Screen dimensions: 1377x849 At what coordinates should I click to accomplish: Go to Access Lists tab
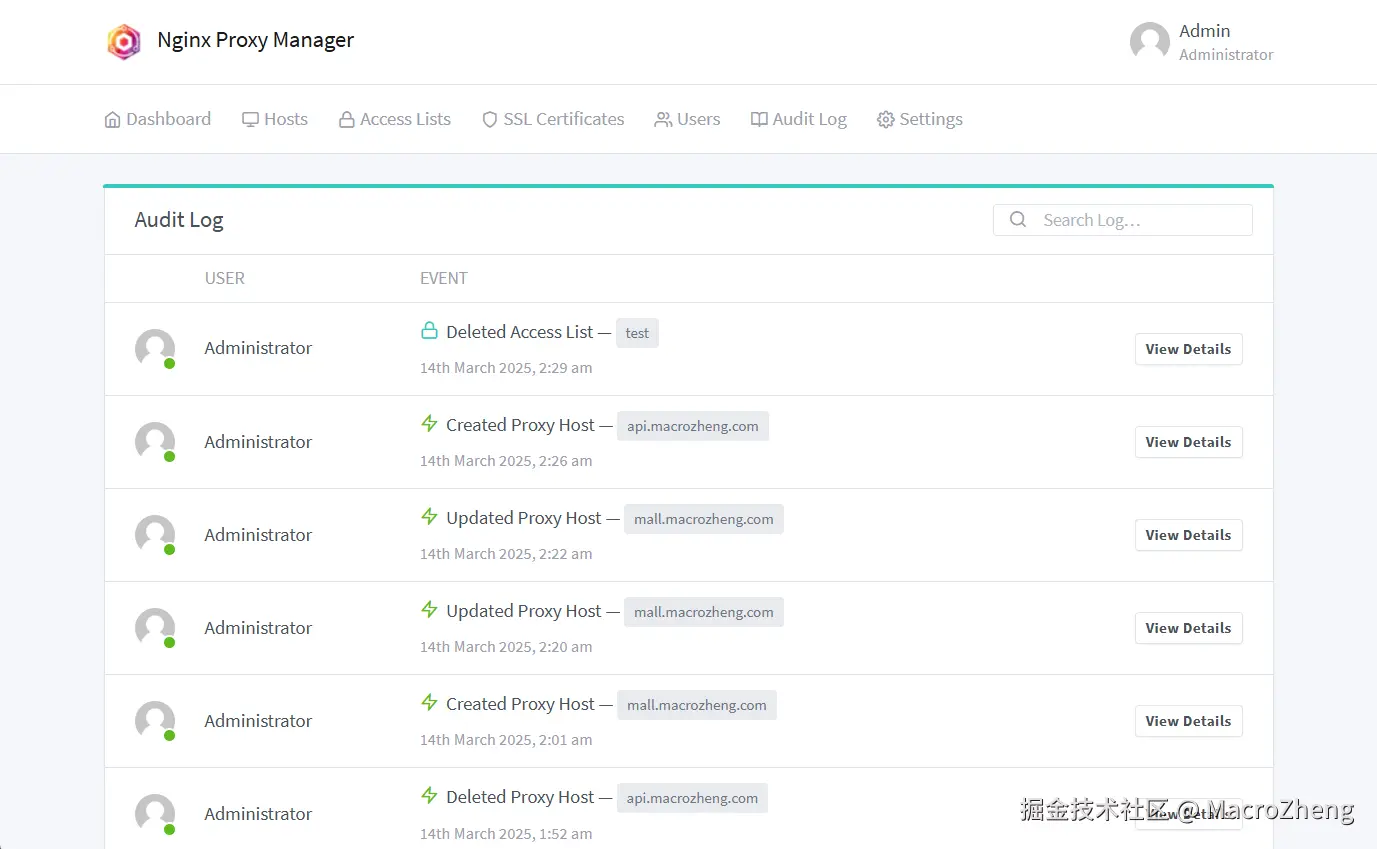pos(395,119)
